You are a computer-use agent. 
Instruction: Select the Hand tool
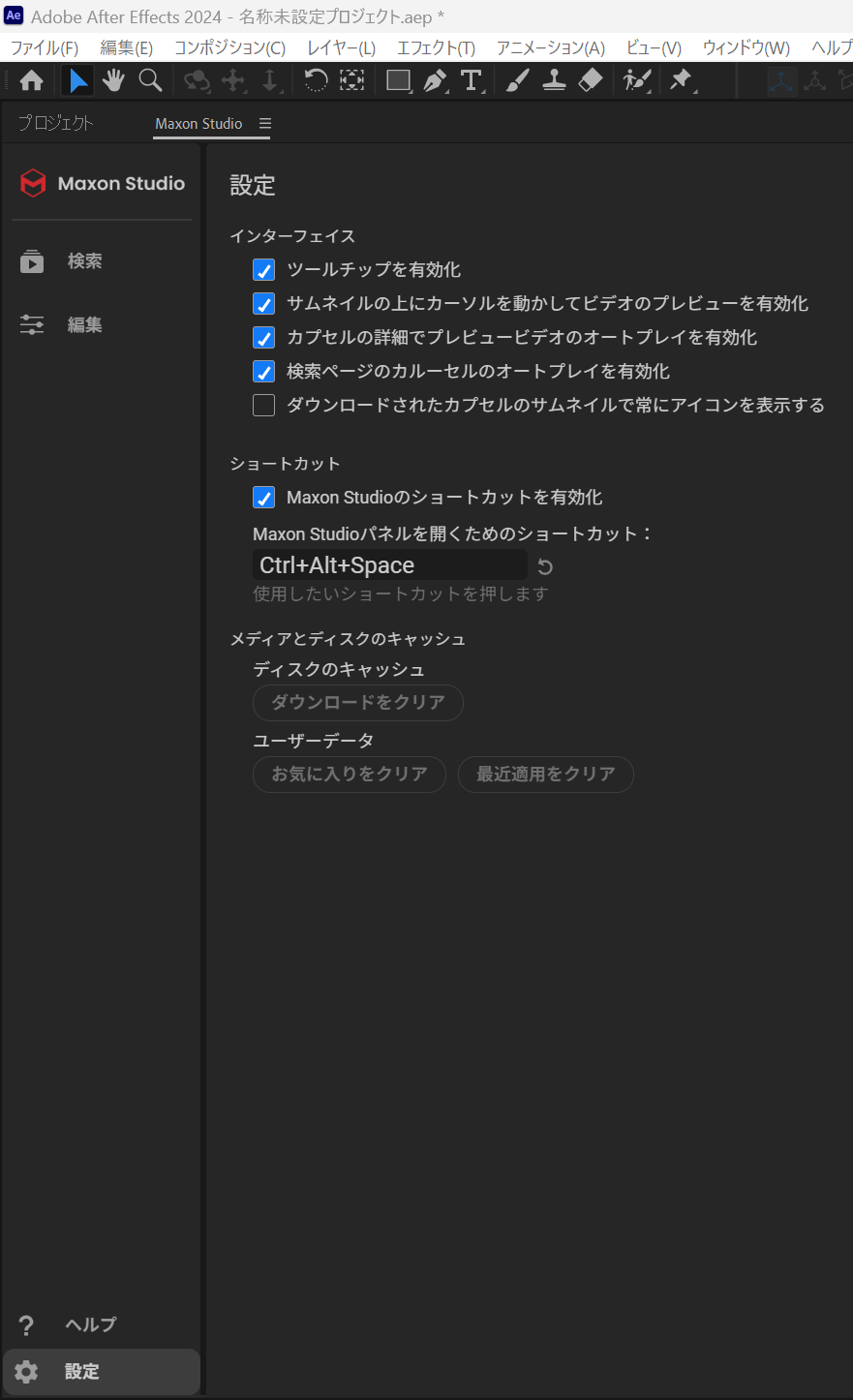[114, 80]
